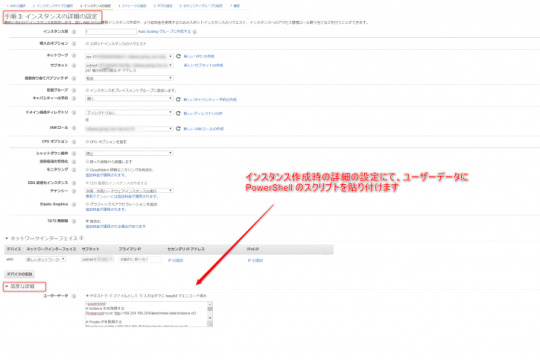
Task: Open the サブネット dropdown
Action: pos(129,65)
